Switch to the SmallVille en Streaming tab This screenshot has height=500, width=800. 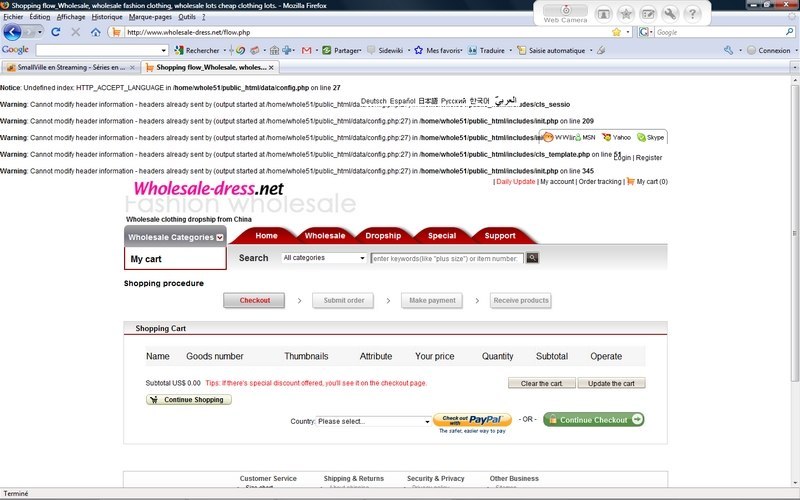click(70, 67)
